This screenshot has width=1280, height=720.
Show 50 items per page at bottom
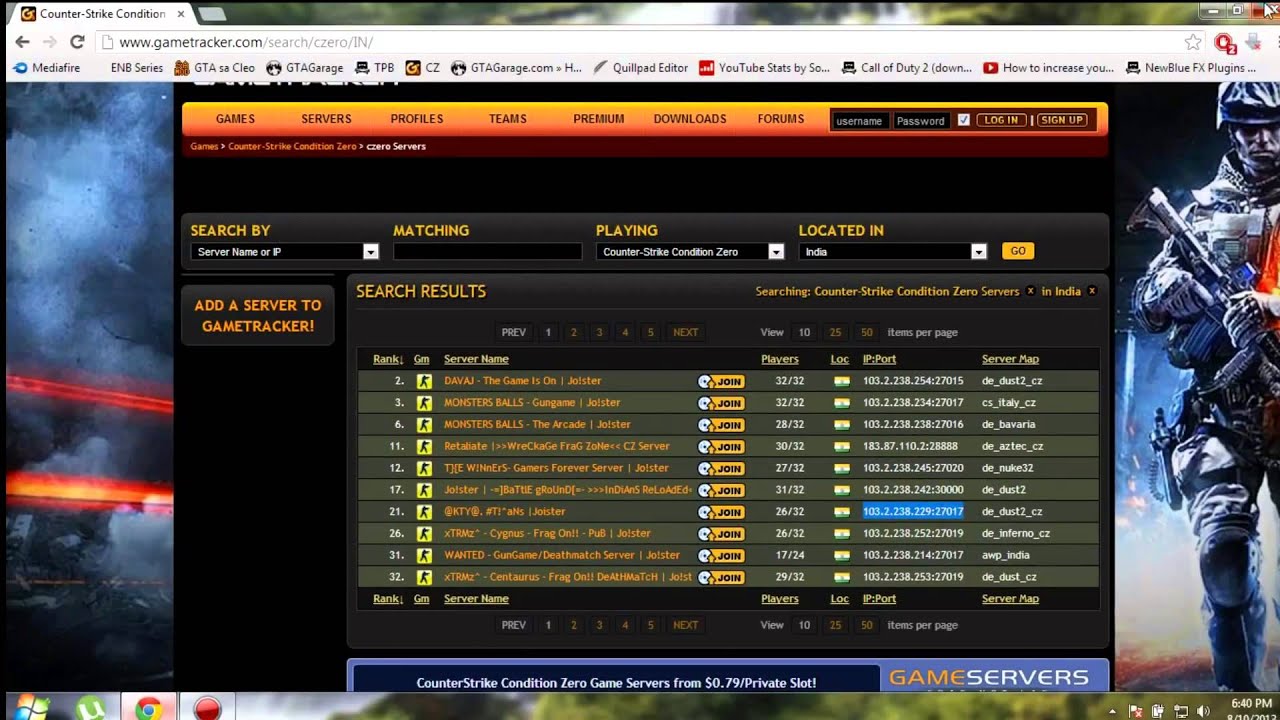pyautogui.click(x=866, y=625)
